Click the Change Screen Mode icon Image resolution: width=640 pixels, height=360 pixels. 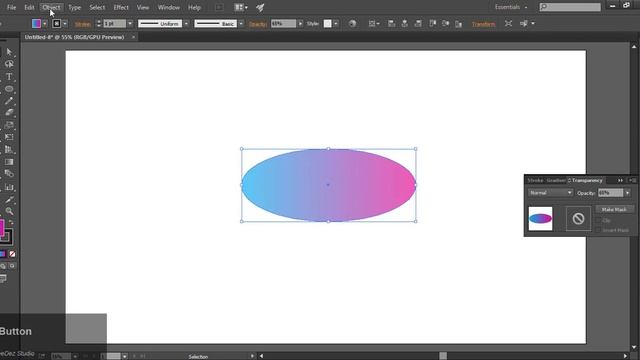click(x=3, y=279)
